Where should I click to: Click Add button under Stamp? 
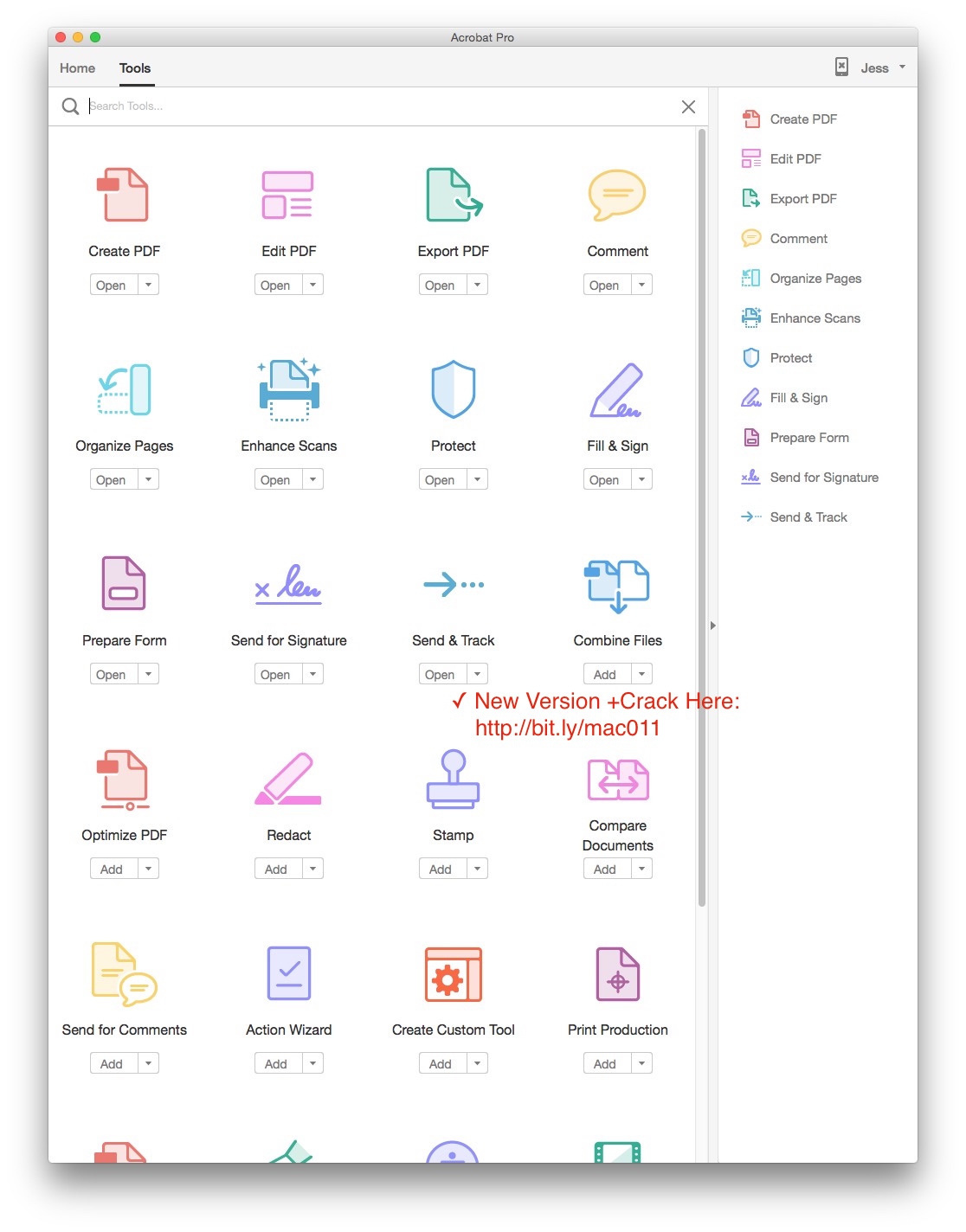coord(443,869)
